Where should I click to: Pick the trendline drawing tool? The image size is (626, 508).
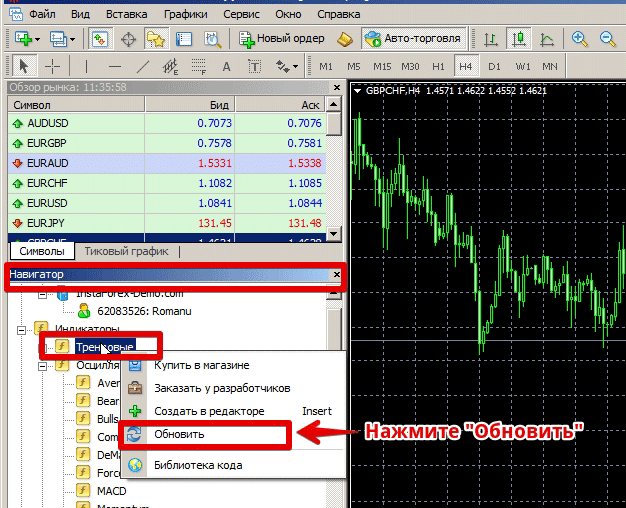(x=142, y=66)
